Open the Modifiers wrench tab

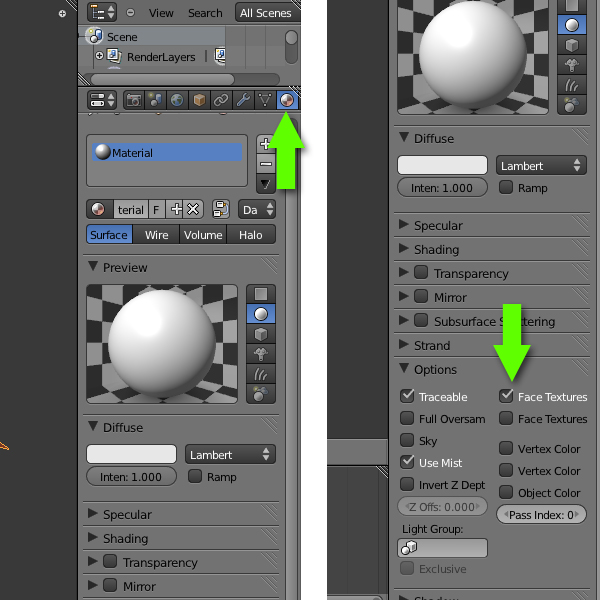point(243,100)
